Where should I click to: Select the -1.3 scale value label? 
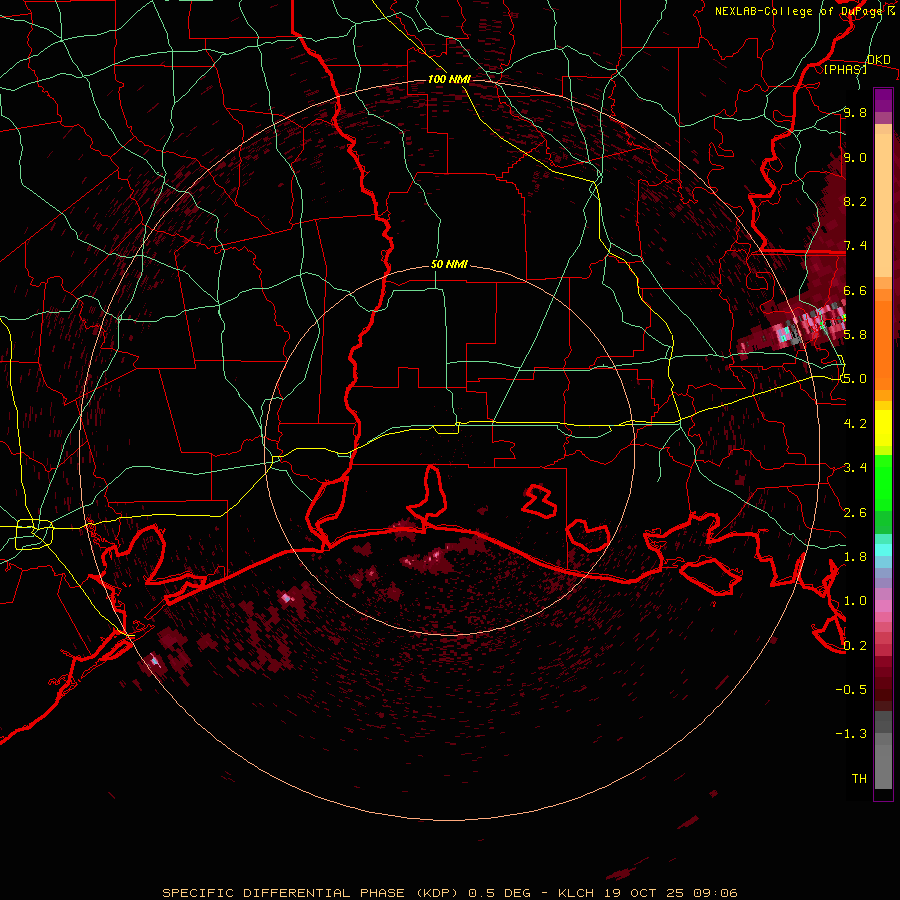(x=851, y=734)
